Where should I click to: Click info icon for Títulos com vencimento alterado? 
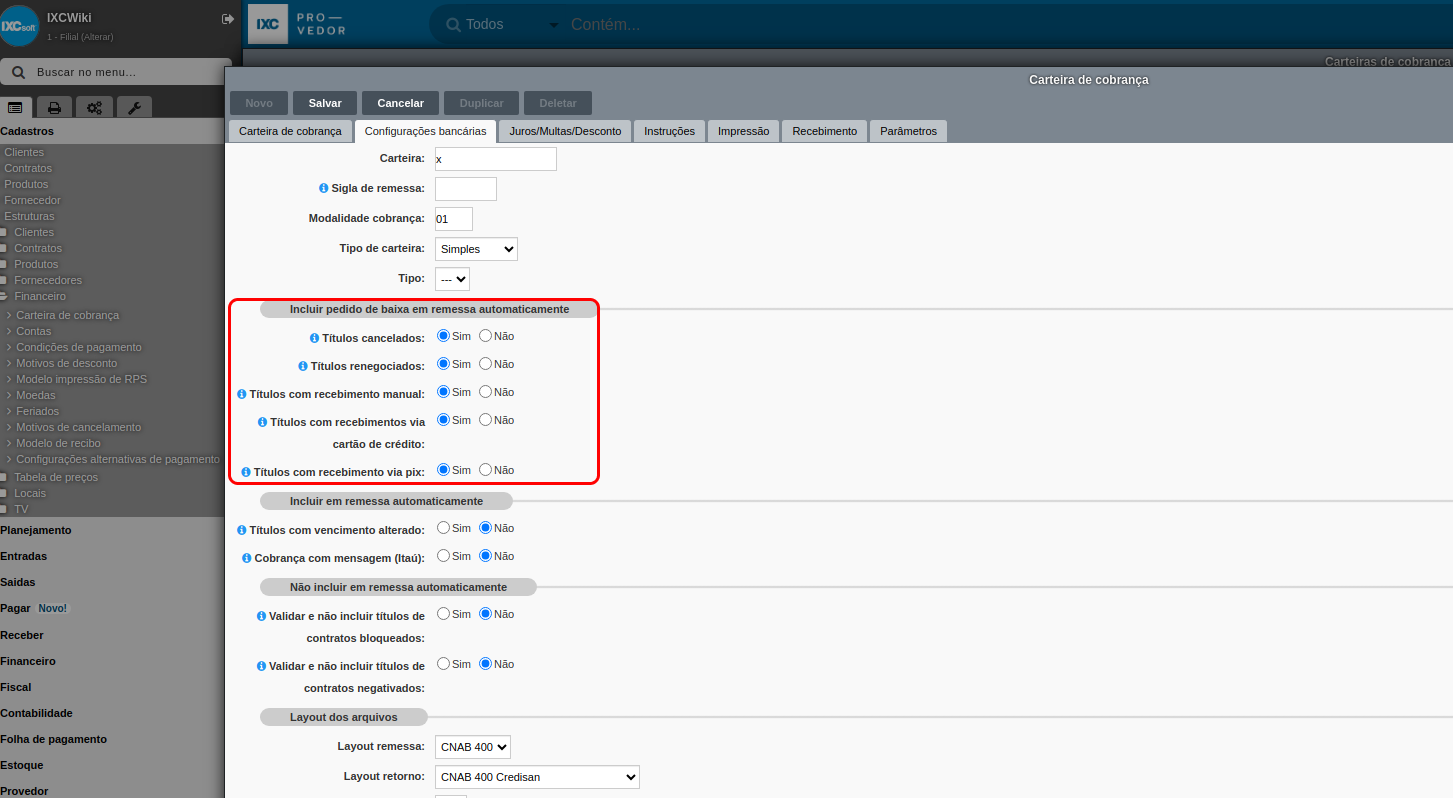pyautogui.click(x=241, y=530)
